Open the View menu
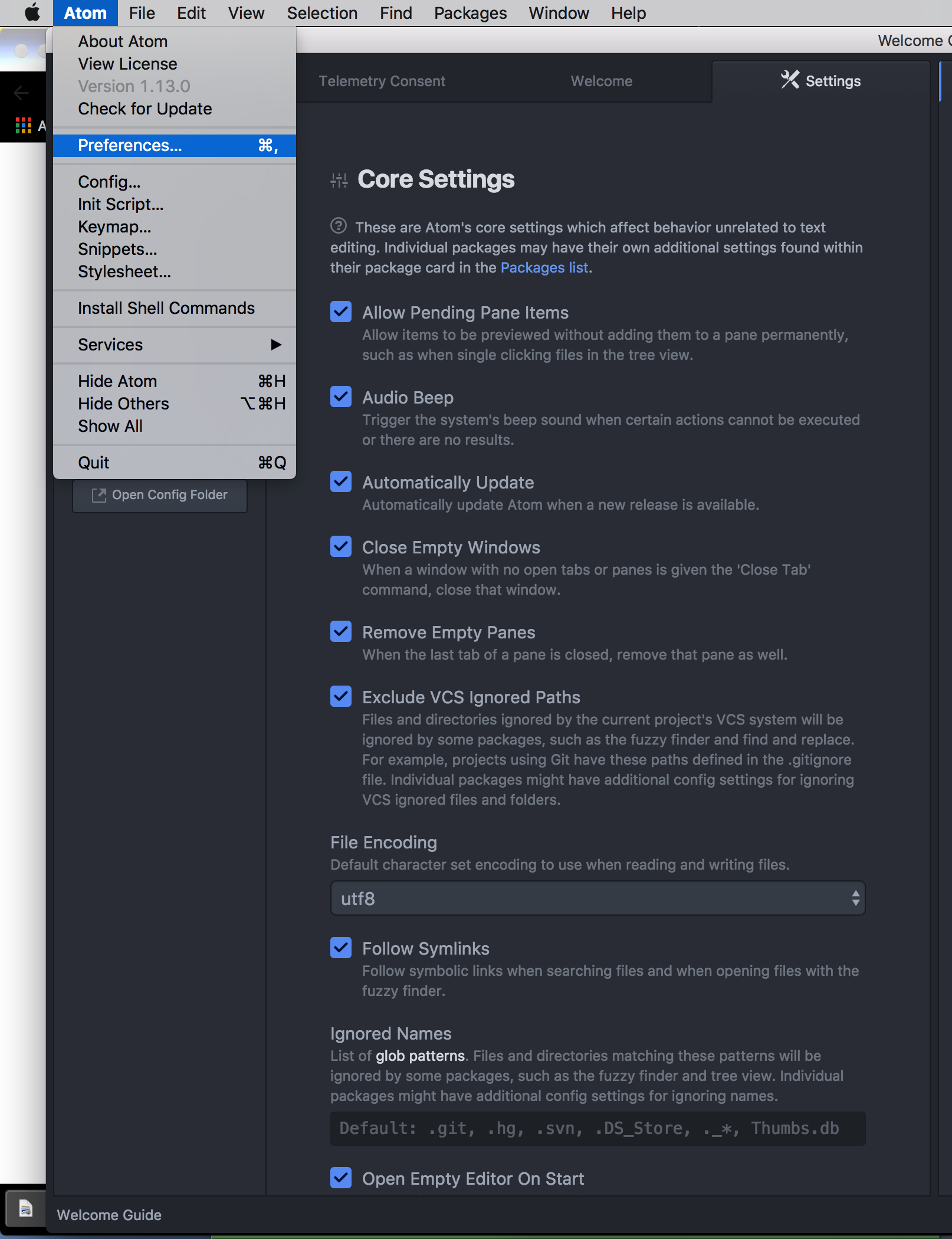Viewport: 952px width, 1239px height. point(246,13)
